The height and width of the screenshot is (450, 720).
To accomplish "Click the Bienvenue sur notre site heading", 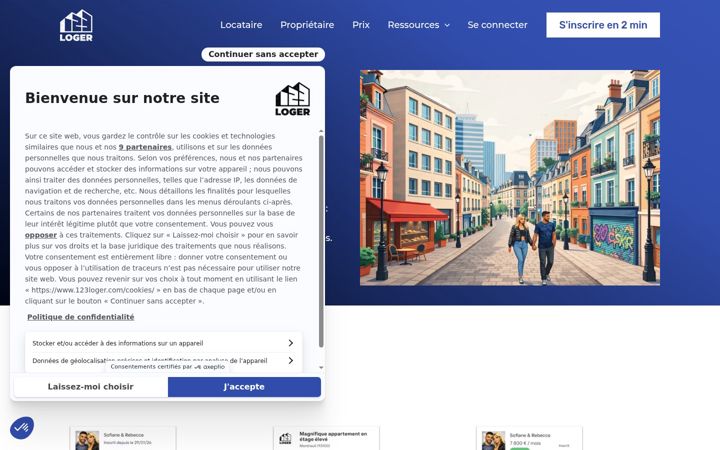I will click(122, 98).
